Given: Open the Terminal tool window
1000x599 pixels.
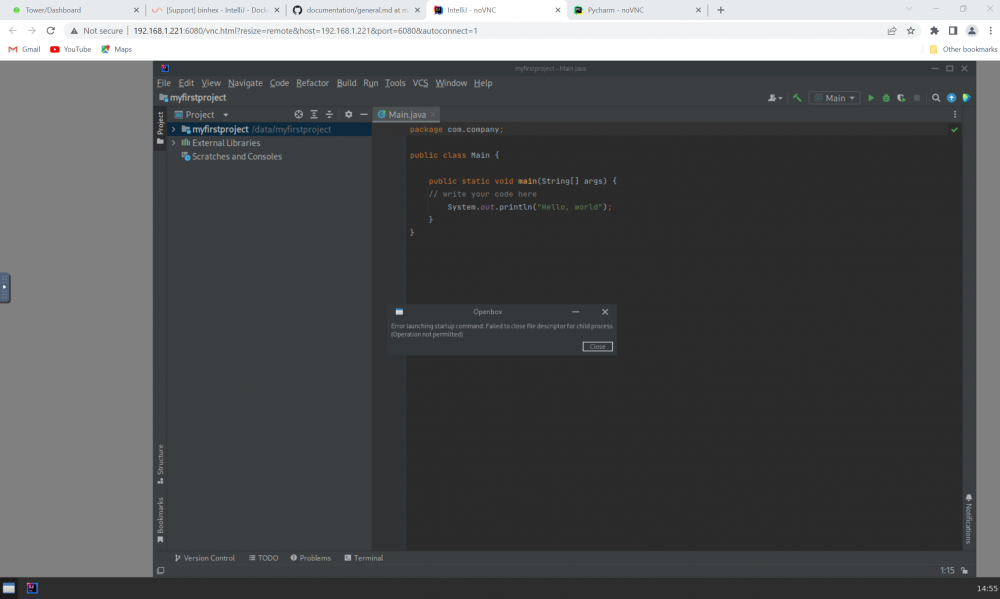Looking at the screenshot, I should coord(364,558).
